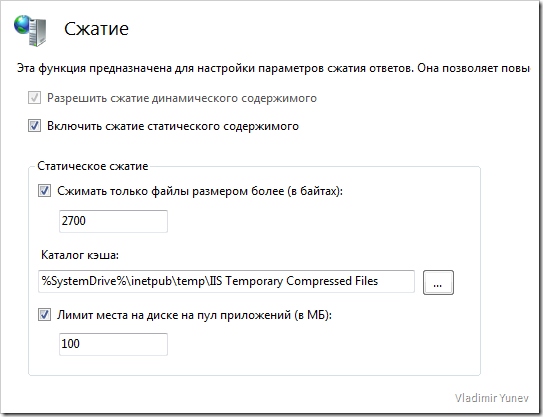Viewport: 543px width, 417px height.
Task: Click the IIS server globe icon
Action: click(30, 30)
